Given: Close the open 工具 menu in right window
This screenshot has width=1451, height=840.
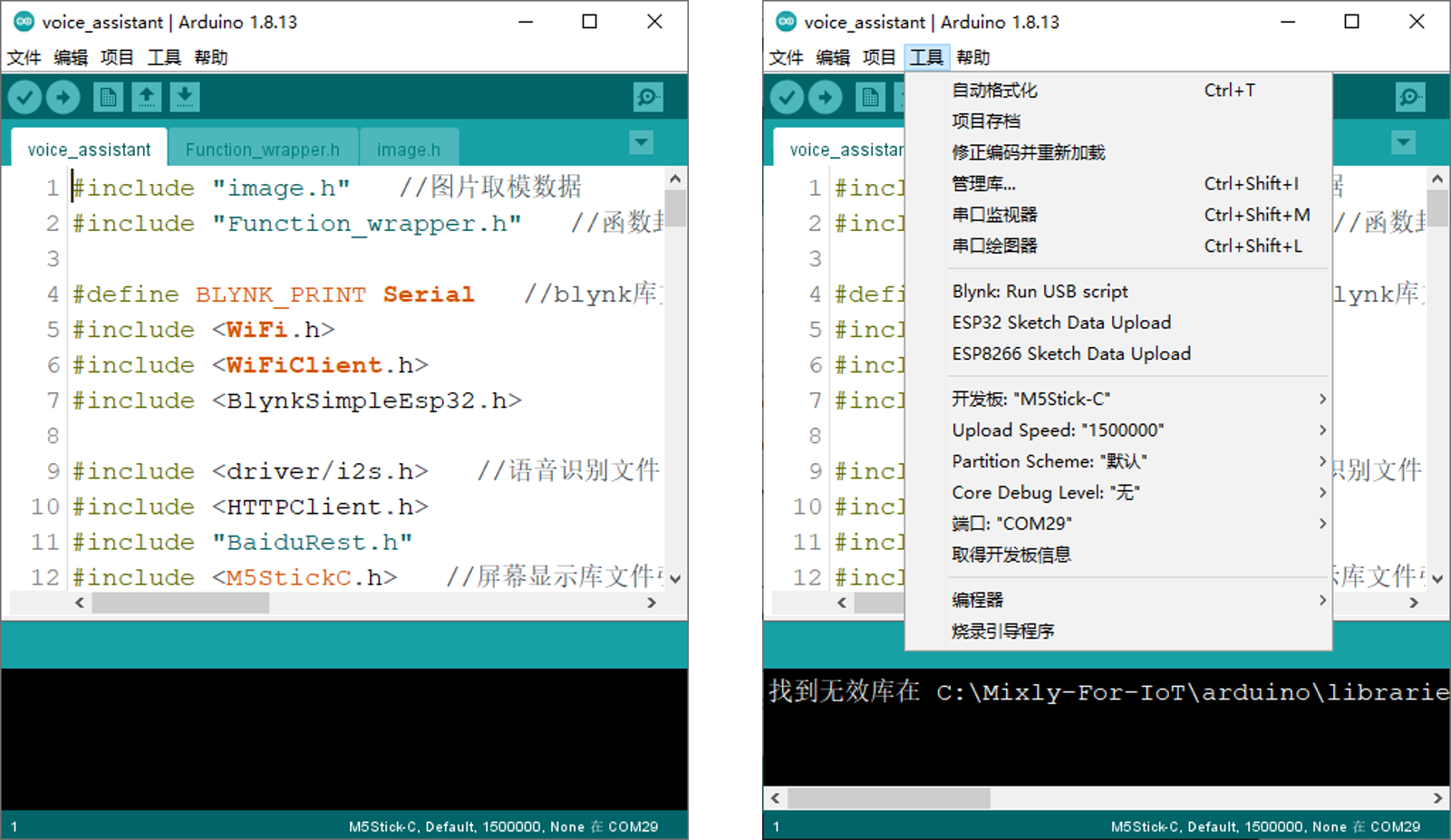Looking at the screenshot, I should pyautogui.click(x=926, y=58).
